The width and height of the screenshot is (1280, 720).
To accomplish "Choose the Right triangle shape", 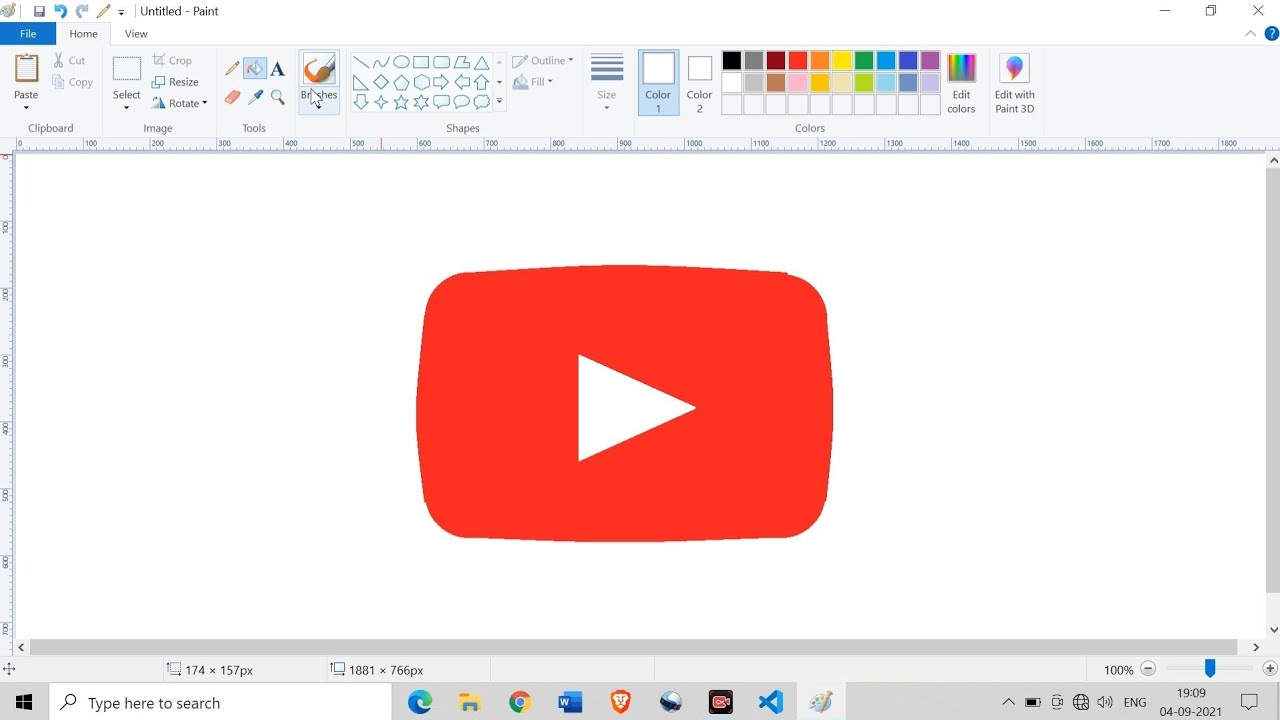I will click(361, 82).
